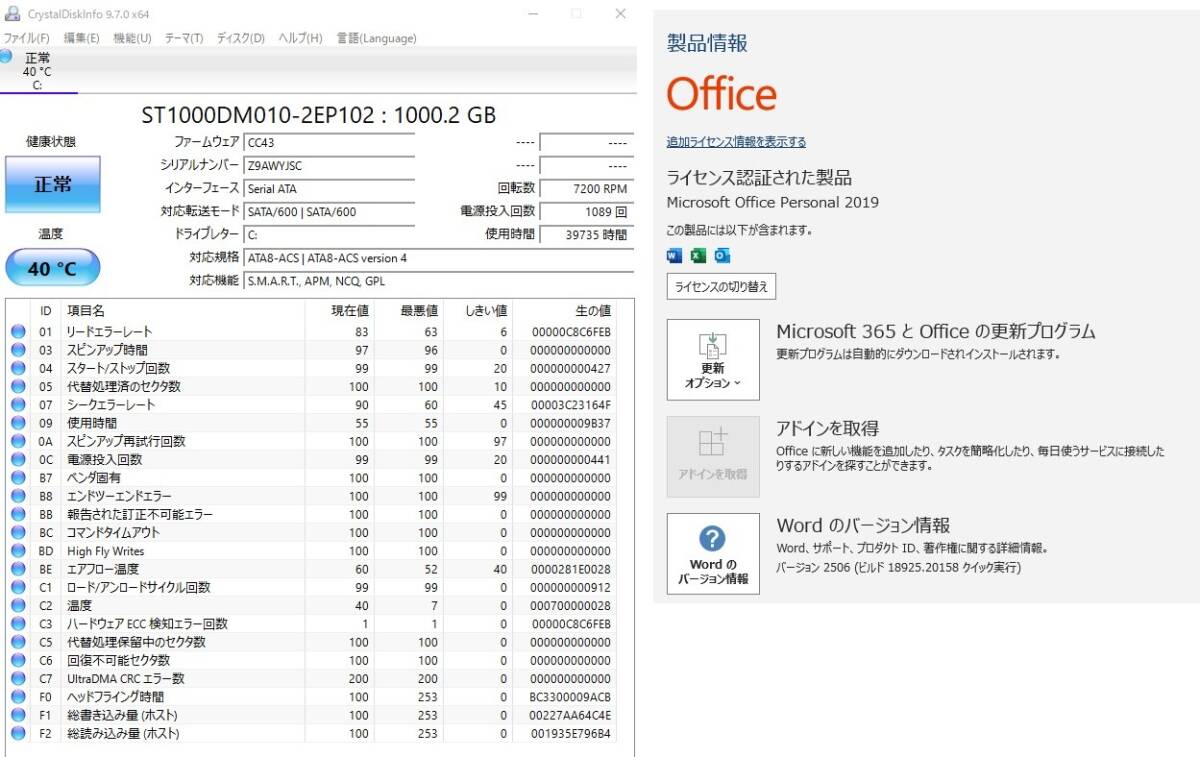Click the ID column header
Screen dimensions: 1200x757
pos(45,311)
